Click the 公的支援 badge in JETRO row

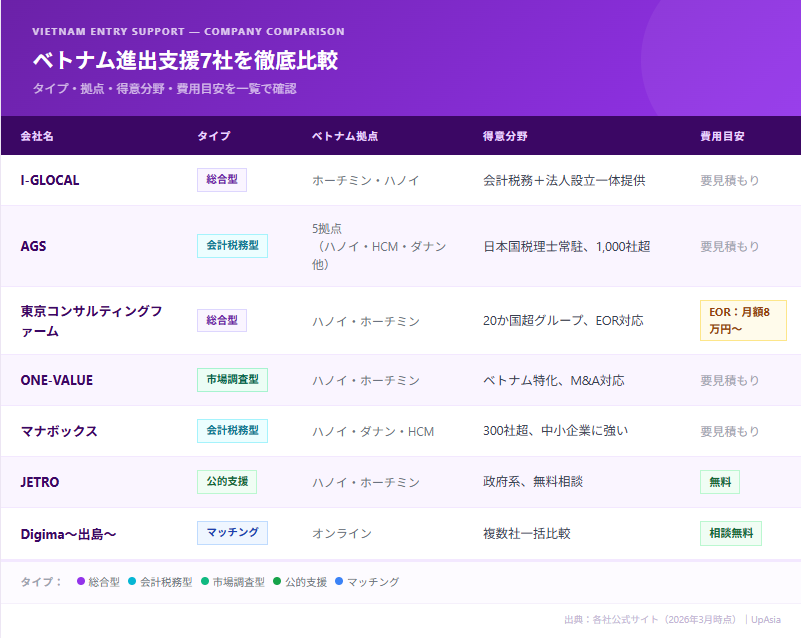point(227,482)
